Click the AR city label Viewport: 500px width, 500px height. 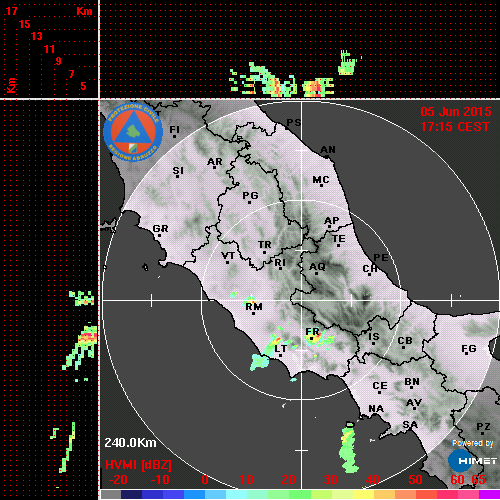[215, 162]
